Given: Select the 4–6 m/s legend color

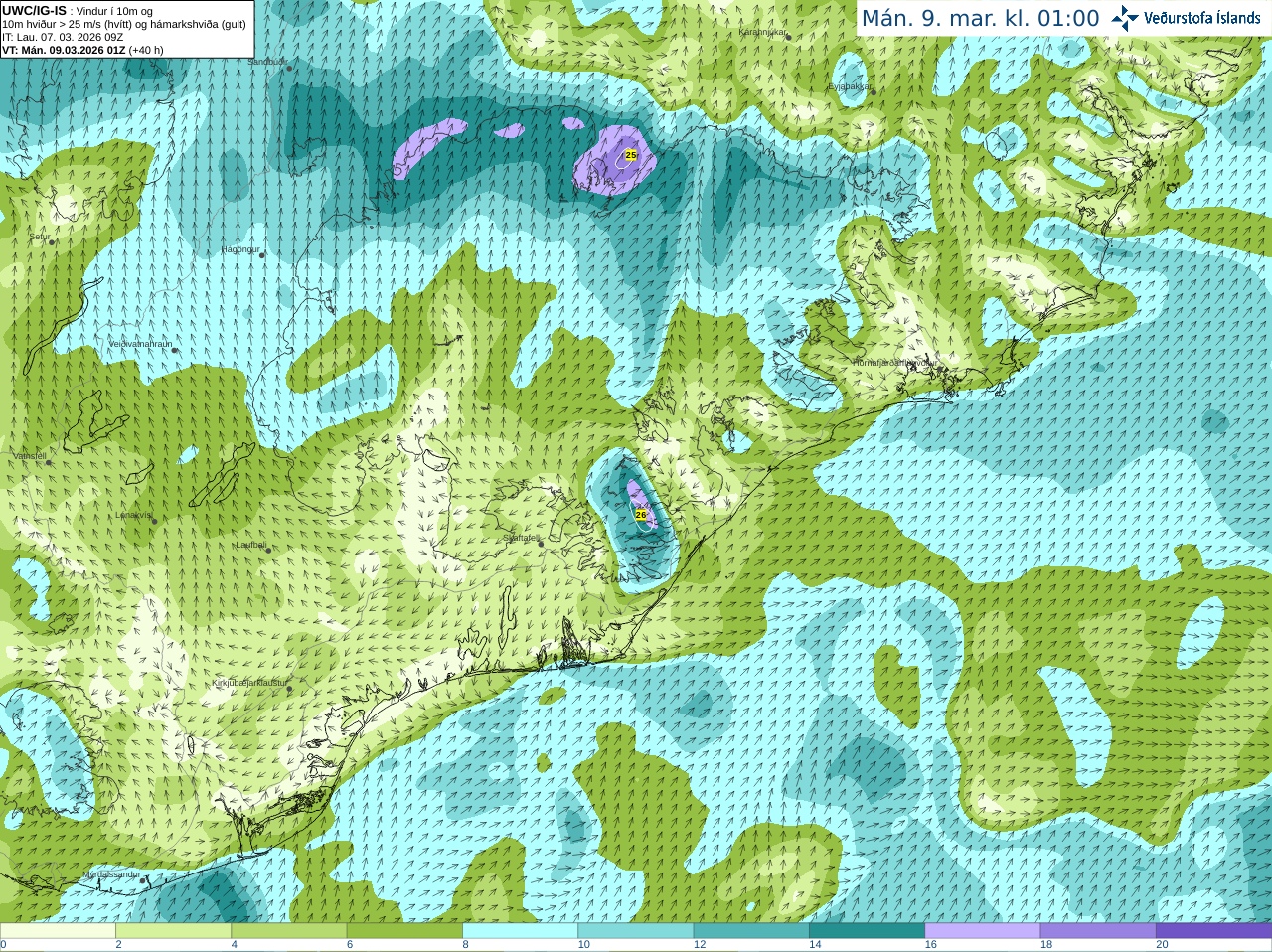Looking at the screenshot, I should [289, 931].
